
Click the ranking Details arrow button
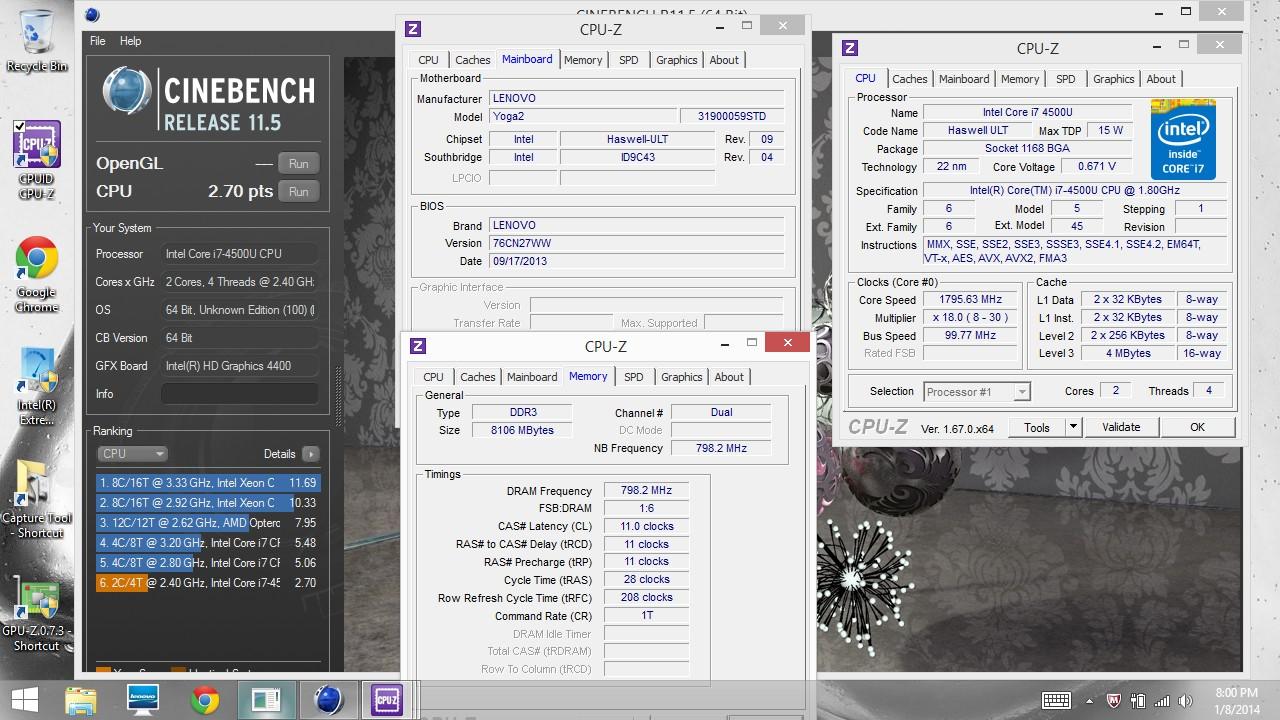[x=310, y=454]
